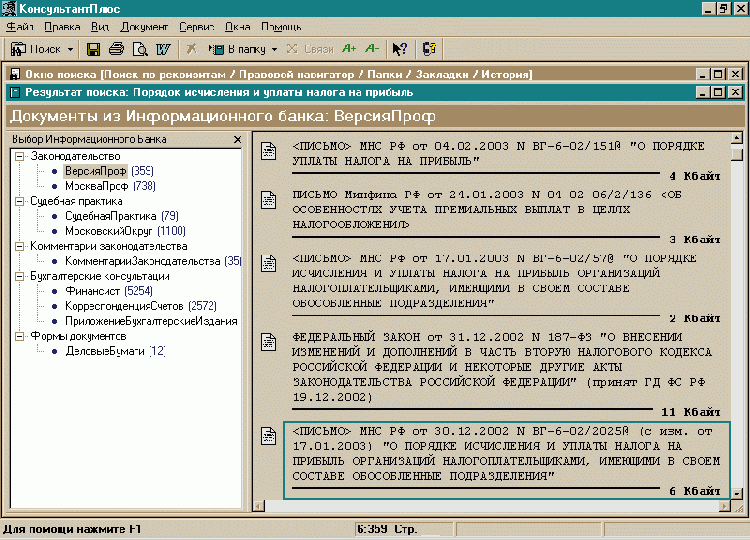Collapse the Комментарии законодательства node

point(20,246)
